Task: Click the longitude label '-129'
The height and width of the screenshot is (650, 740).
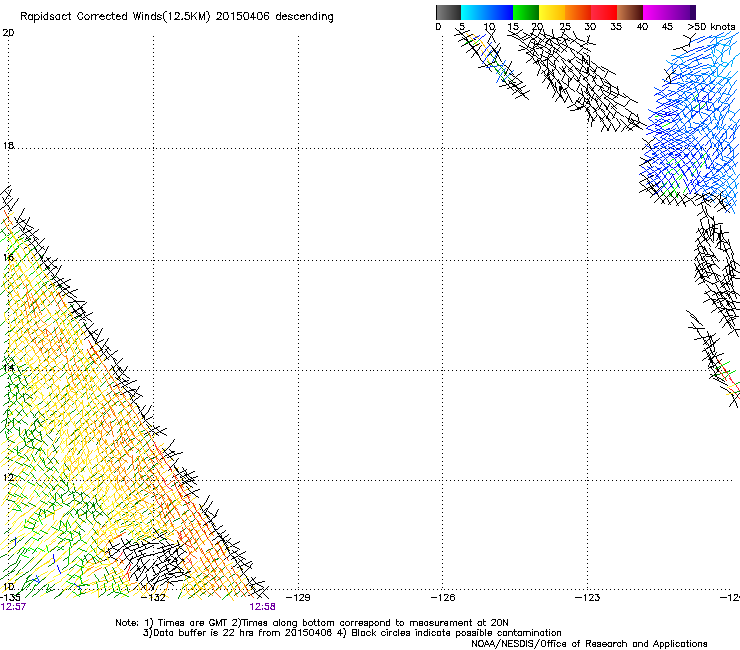Action: point(298,598)
